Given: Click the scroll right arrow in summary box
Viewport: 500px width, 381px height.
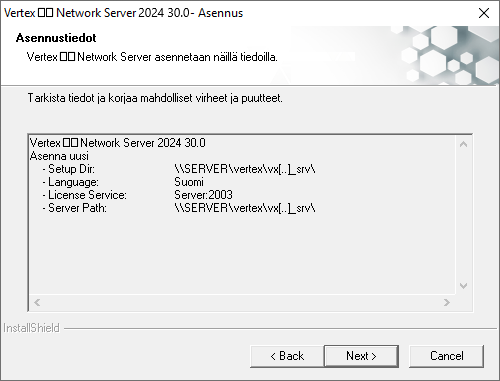Looking at the screenshot, I should click(x=447, y=302).
